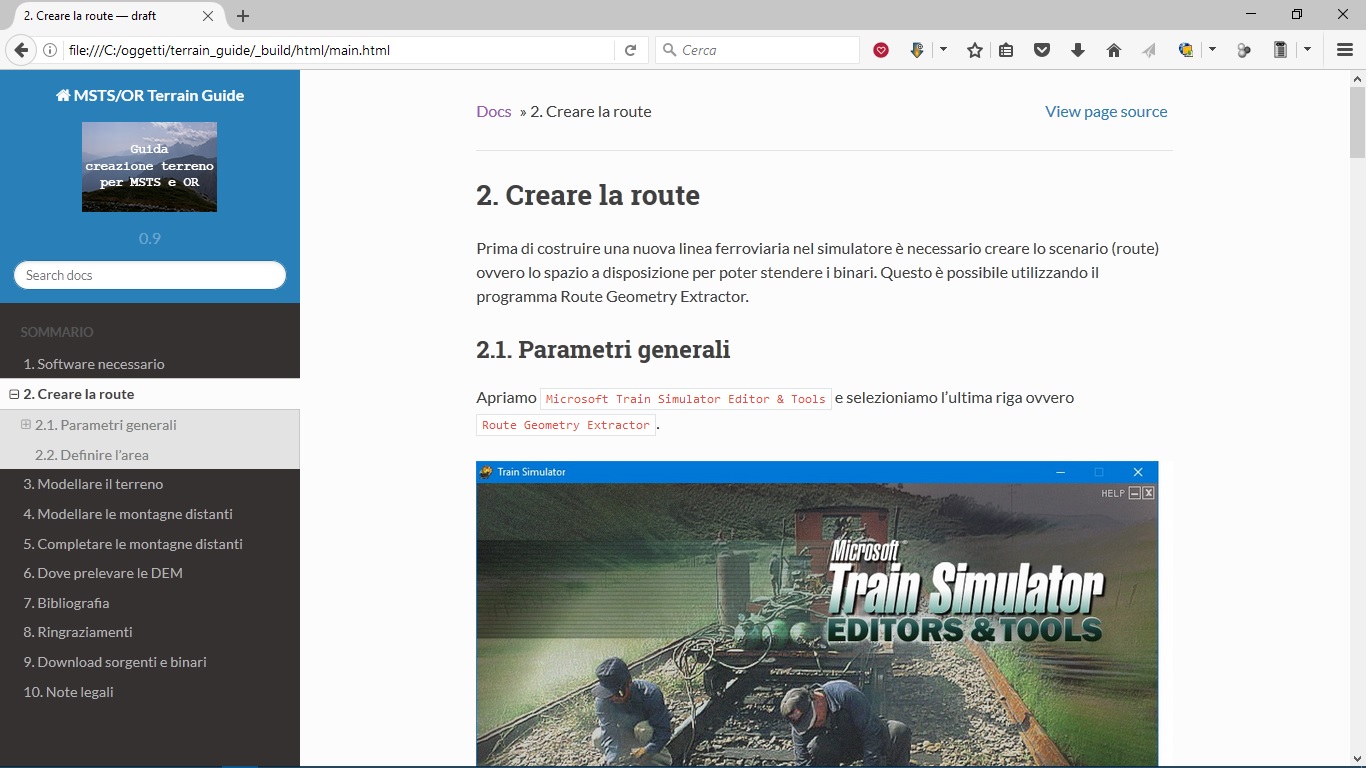1366x768 pixels.
Task: Expand '2.1. Parametri generali' subsection toggle
Action: pos(26,425)
